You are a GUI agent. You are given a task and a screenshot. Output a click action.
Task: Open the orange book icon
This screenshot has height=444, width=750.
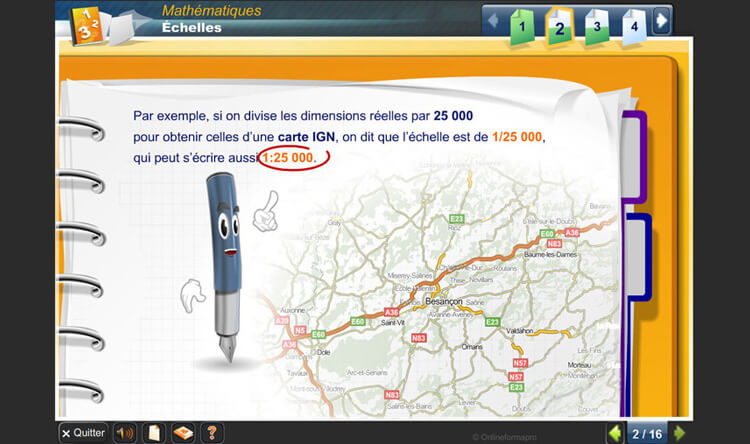183,433
